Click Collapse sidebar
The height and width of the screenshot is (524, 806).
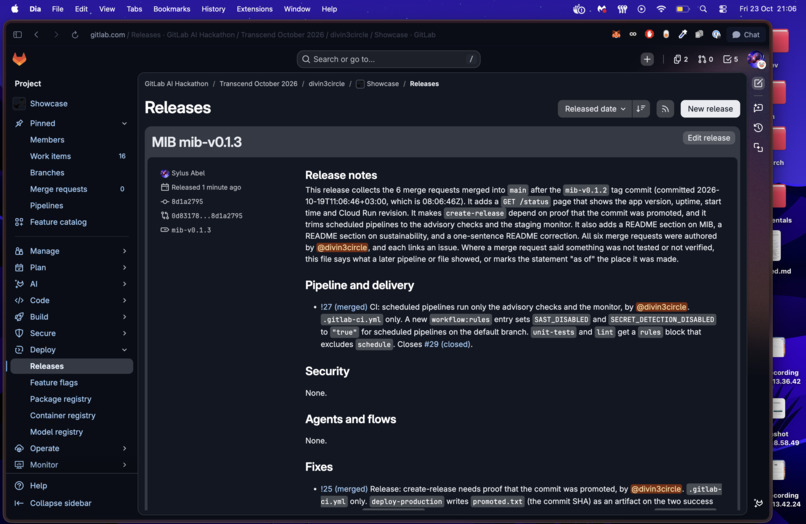(60, 503)
